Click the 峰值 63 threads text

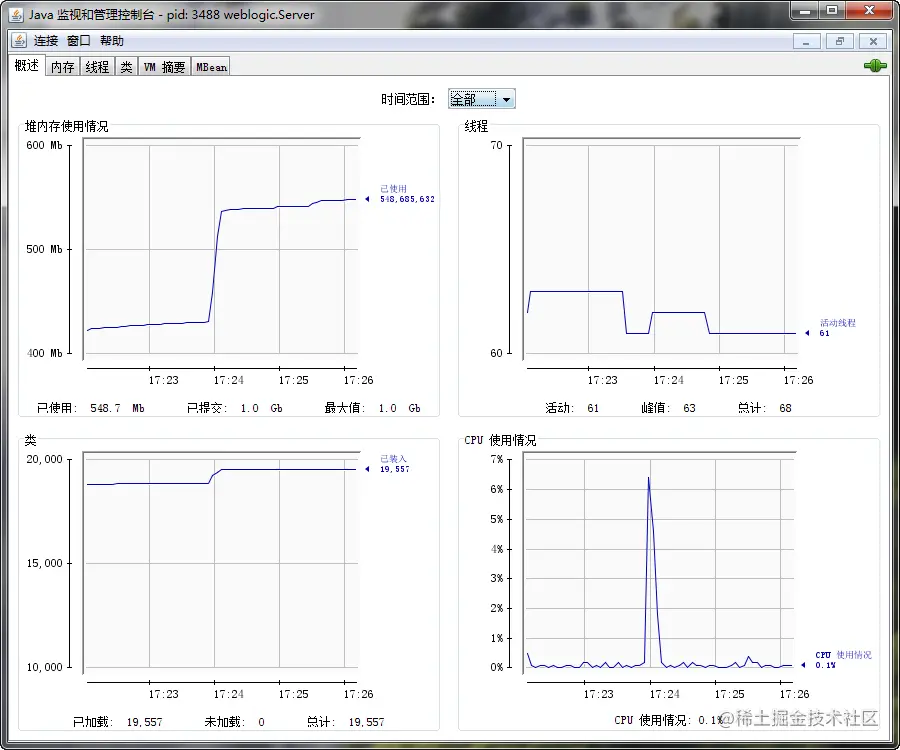click(668, 408)
